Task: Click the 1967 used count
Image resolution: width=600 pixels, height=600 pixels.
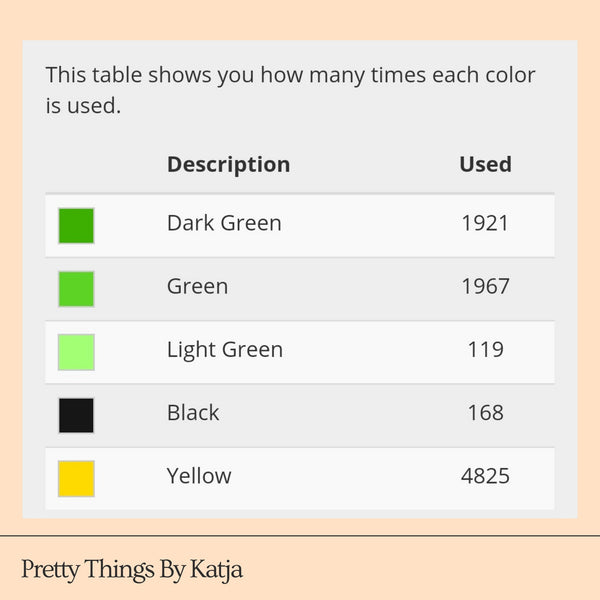Action: point(485,286)
